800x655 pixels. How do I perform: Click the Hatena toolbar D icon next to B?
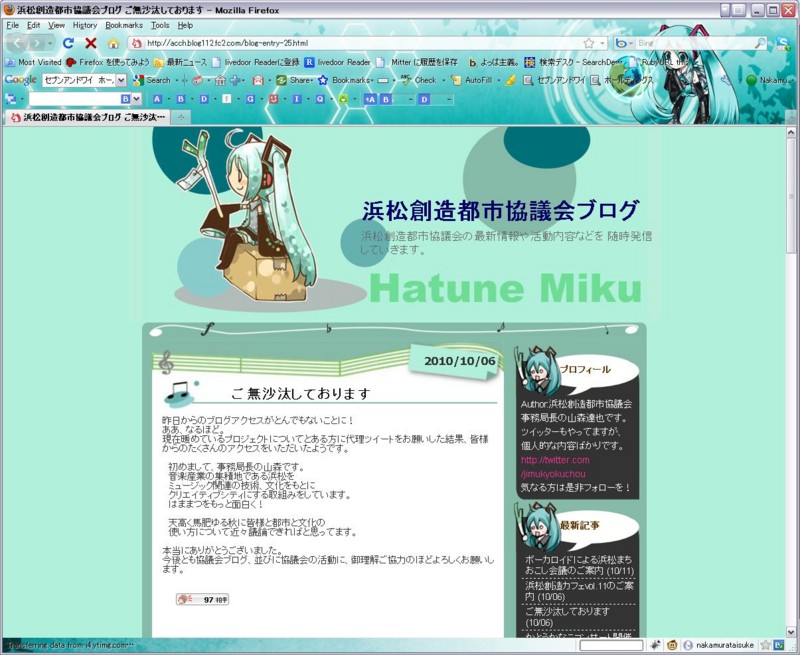(204, 99)
